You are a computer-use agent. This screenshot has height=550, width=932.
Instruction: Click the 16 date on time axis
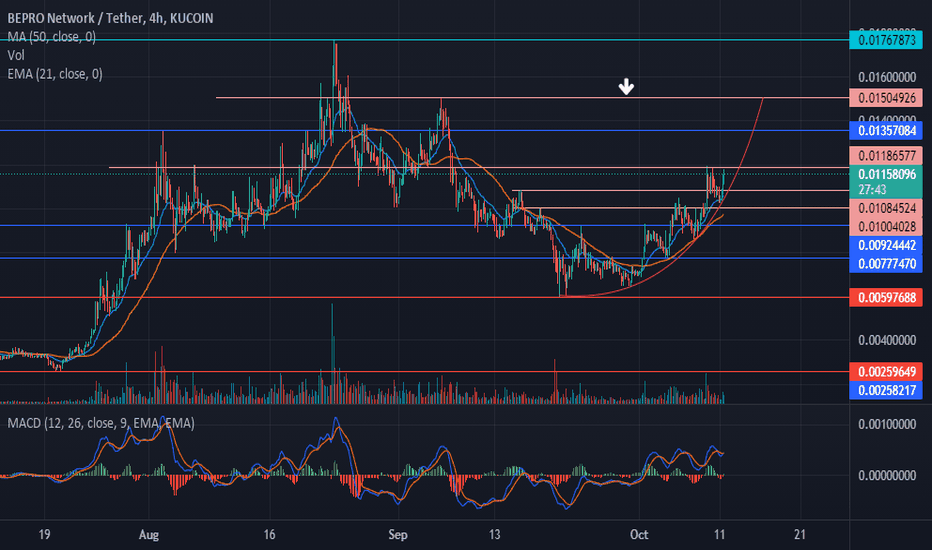[269, 535]
